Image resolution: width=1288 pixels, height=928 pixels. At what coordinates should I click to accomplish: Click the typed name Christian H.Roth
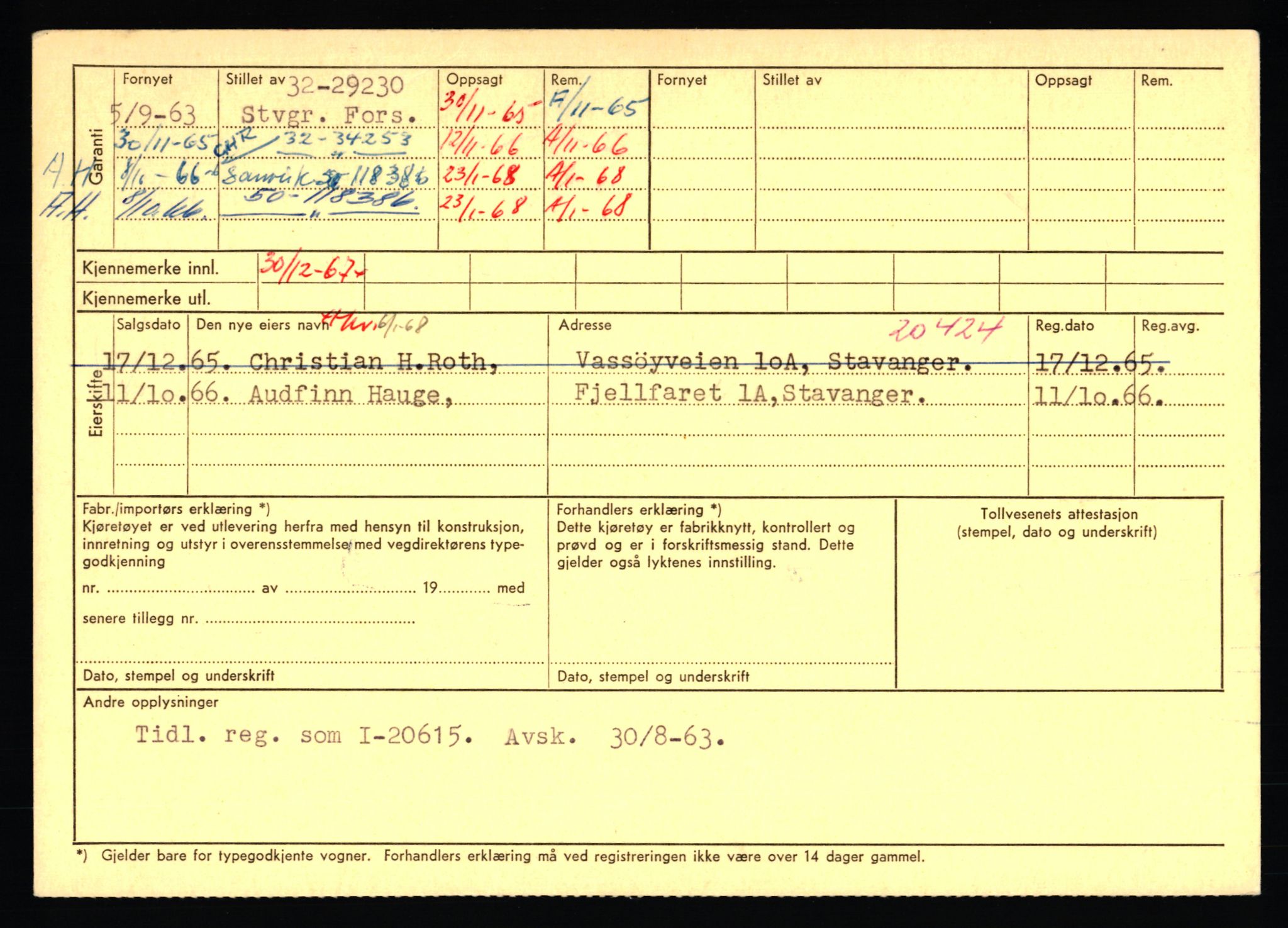point(375,362)
